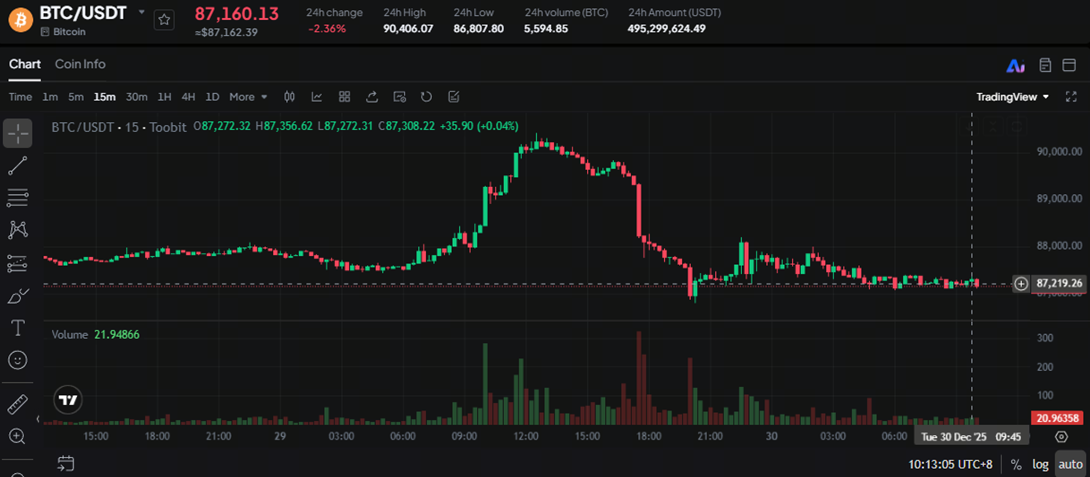Open the document panel icon at top right

point(1045,65)
